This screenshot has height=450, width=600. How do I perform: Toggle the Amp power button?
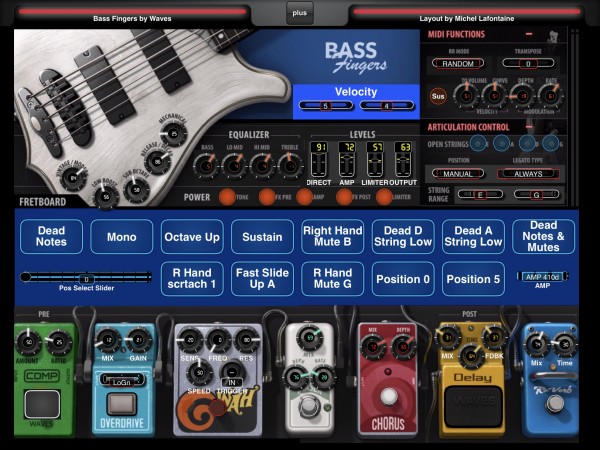tap(304, 197)
